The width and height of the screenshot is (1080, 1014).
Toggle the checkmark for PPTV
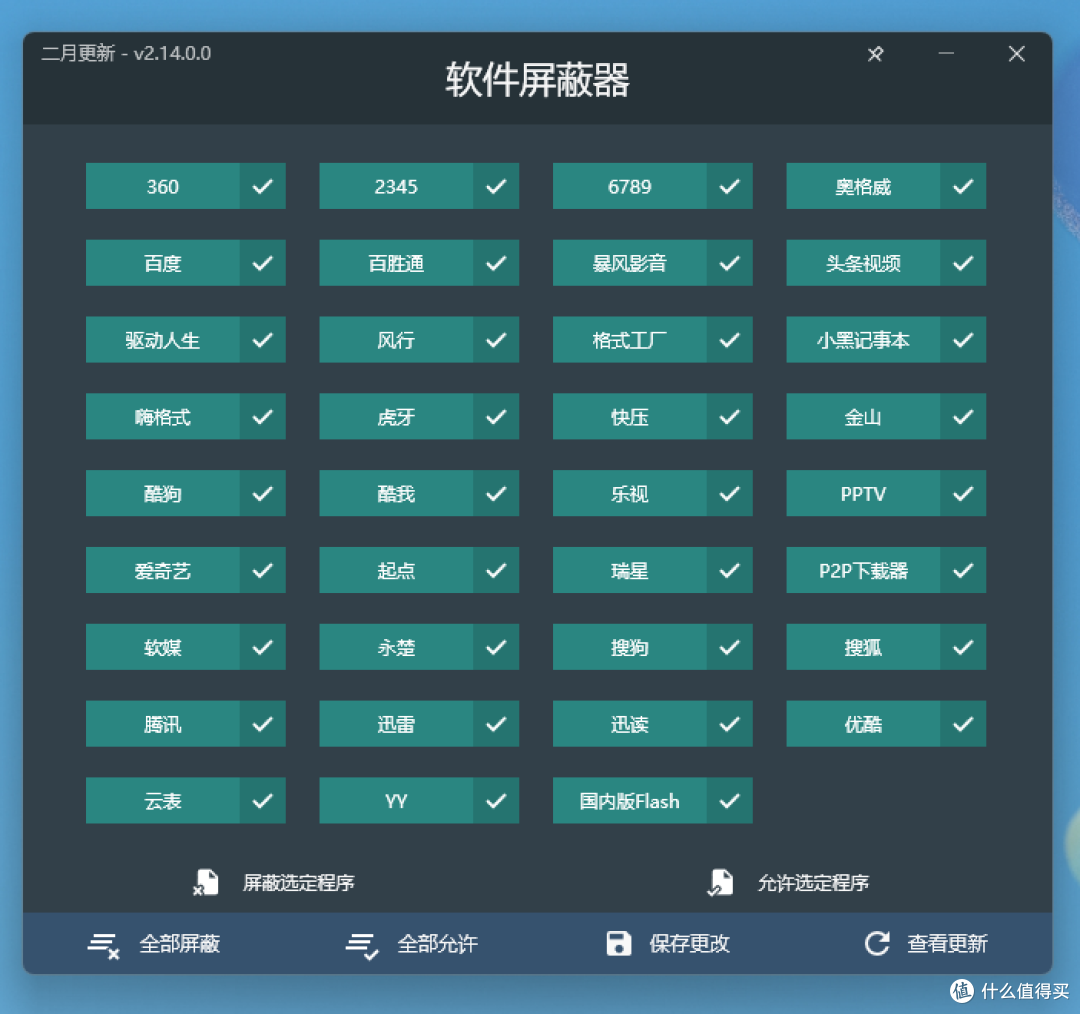(963, 493)
